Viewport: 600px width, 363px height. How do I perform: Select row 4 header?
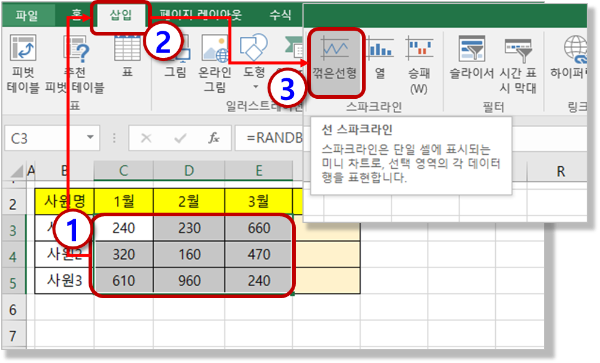[13, 257]
